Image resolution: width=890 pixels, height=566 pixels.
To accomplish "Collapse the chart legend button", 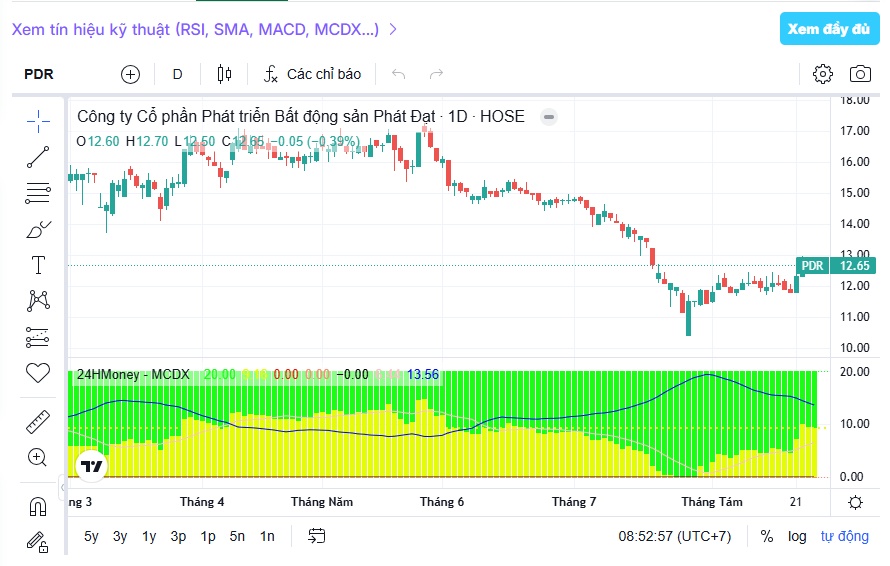I will coord(548,117).
